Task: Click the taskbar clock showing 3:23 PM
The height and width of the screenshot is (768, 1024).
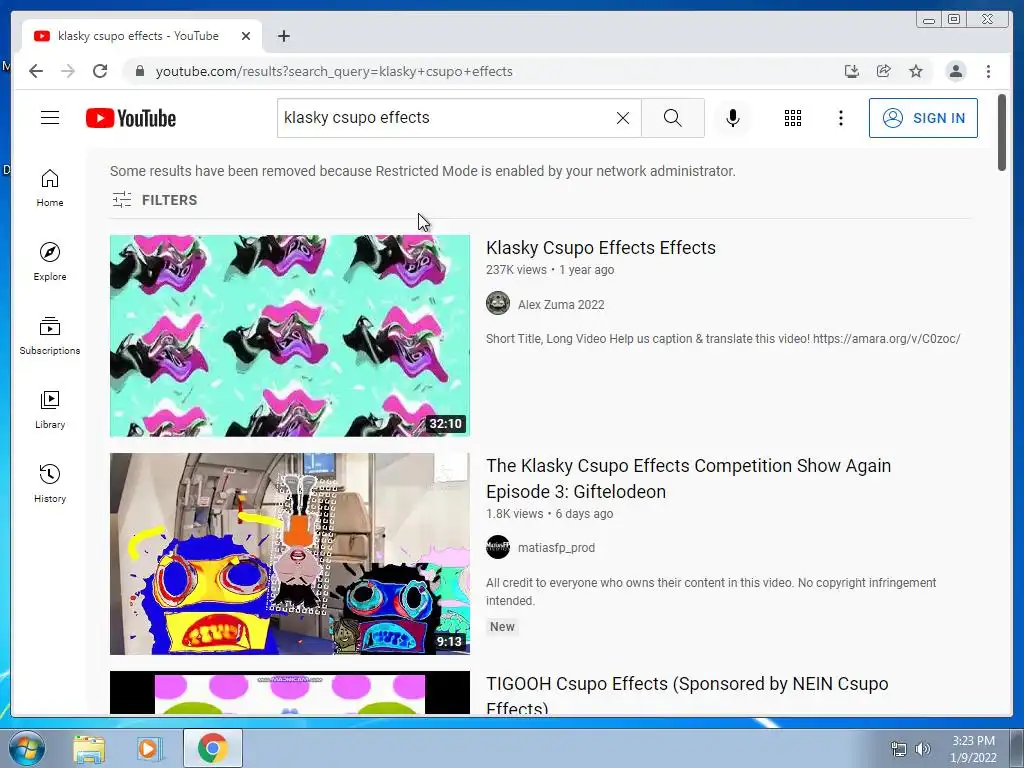Action: 973,749
